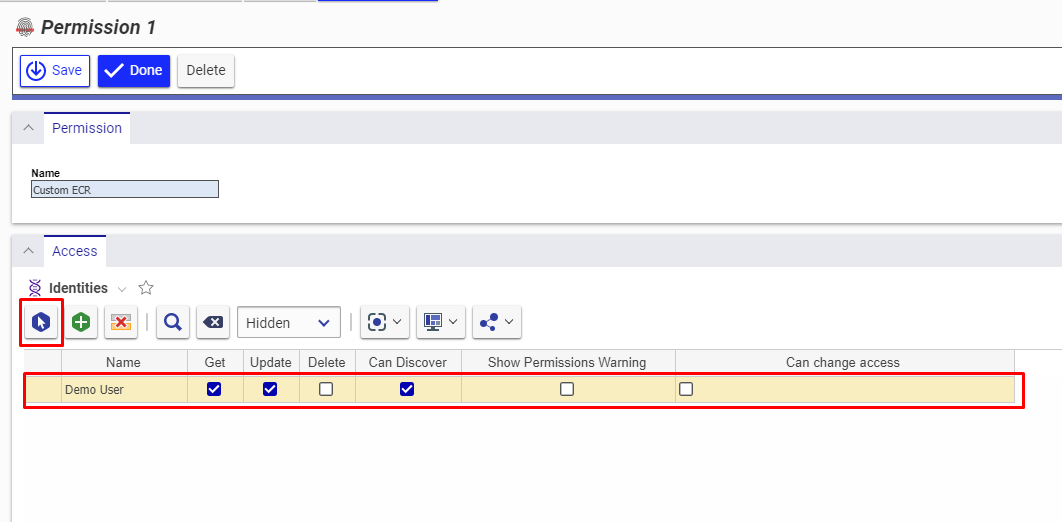This screenshot has height=522, width=1062.
Task: Select the Access tab
Action: pos(75,251)
